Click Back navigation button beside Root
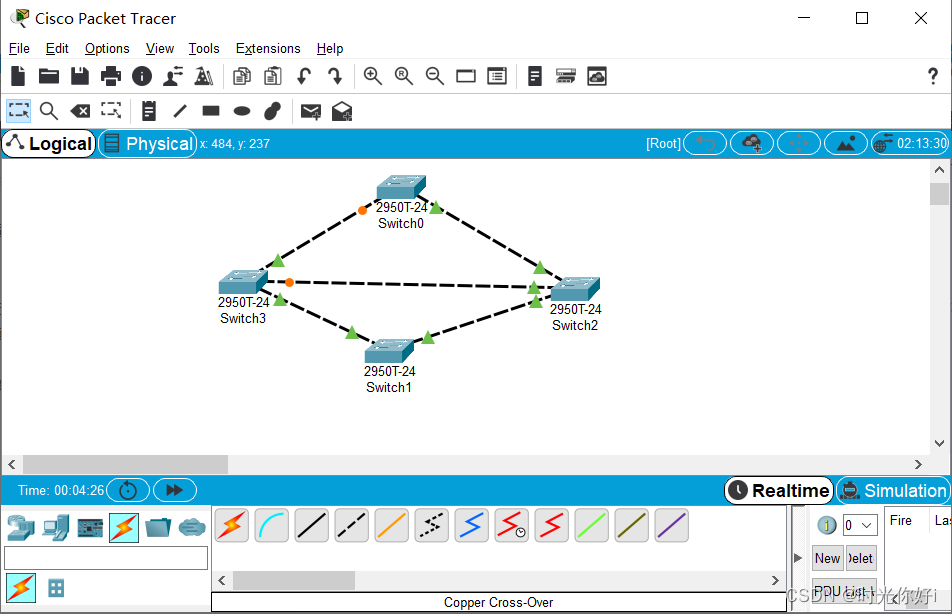Image resolution: width=952 pixels, height=614 pixels. [x=705, y=144]
